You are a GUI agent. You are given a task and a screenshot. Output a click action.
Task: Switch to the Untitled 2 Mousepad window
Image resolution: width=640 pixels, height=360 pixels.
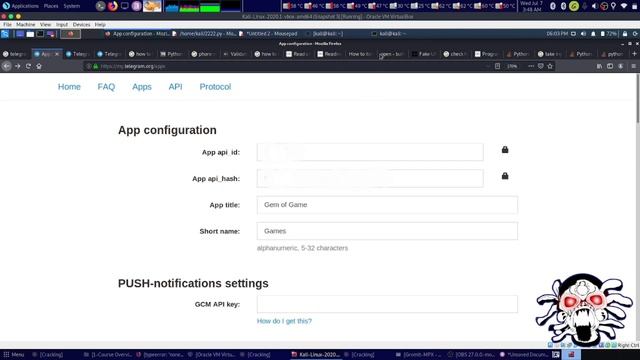tap(268, 34)
